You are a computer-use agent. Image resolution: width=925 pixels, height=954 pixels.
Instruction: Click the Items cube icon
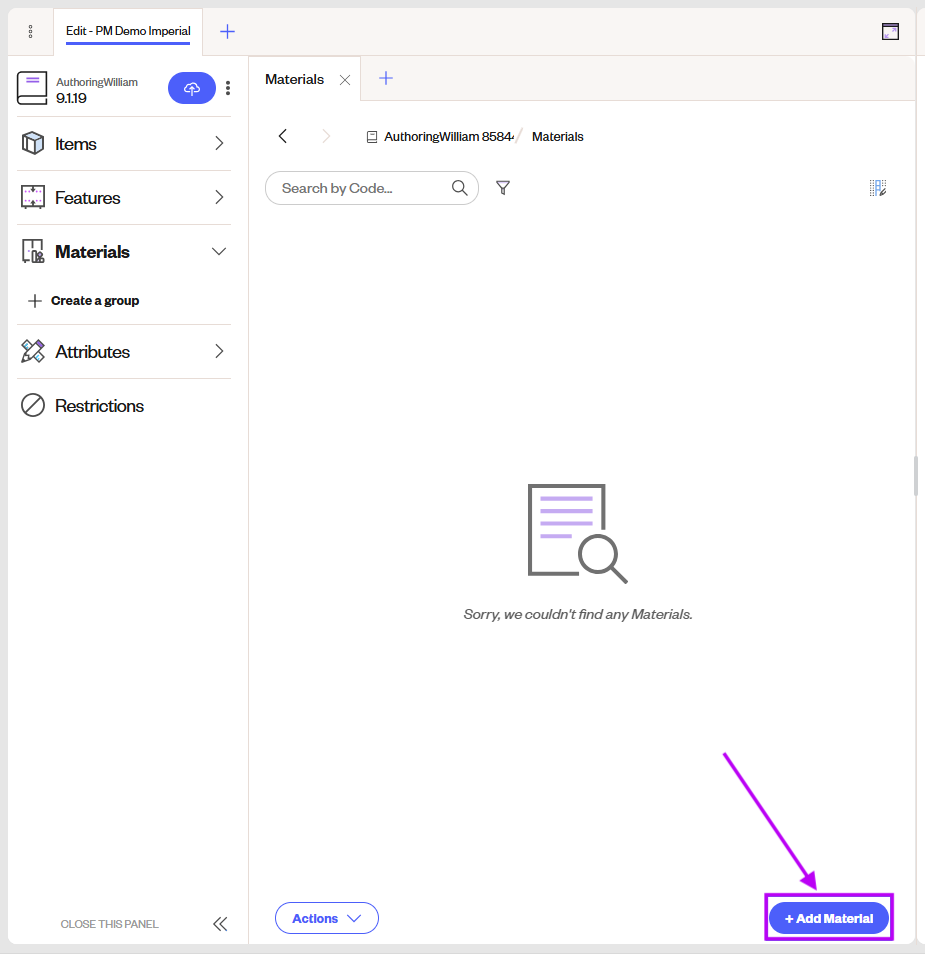pos(33,144)
